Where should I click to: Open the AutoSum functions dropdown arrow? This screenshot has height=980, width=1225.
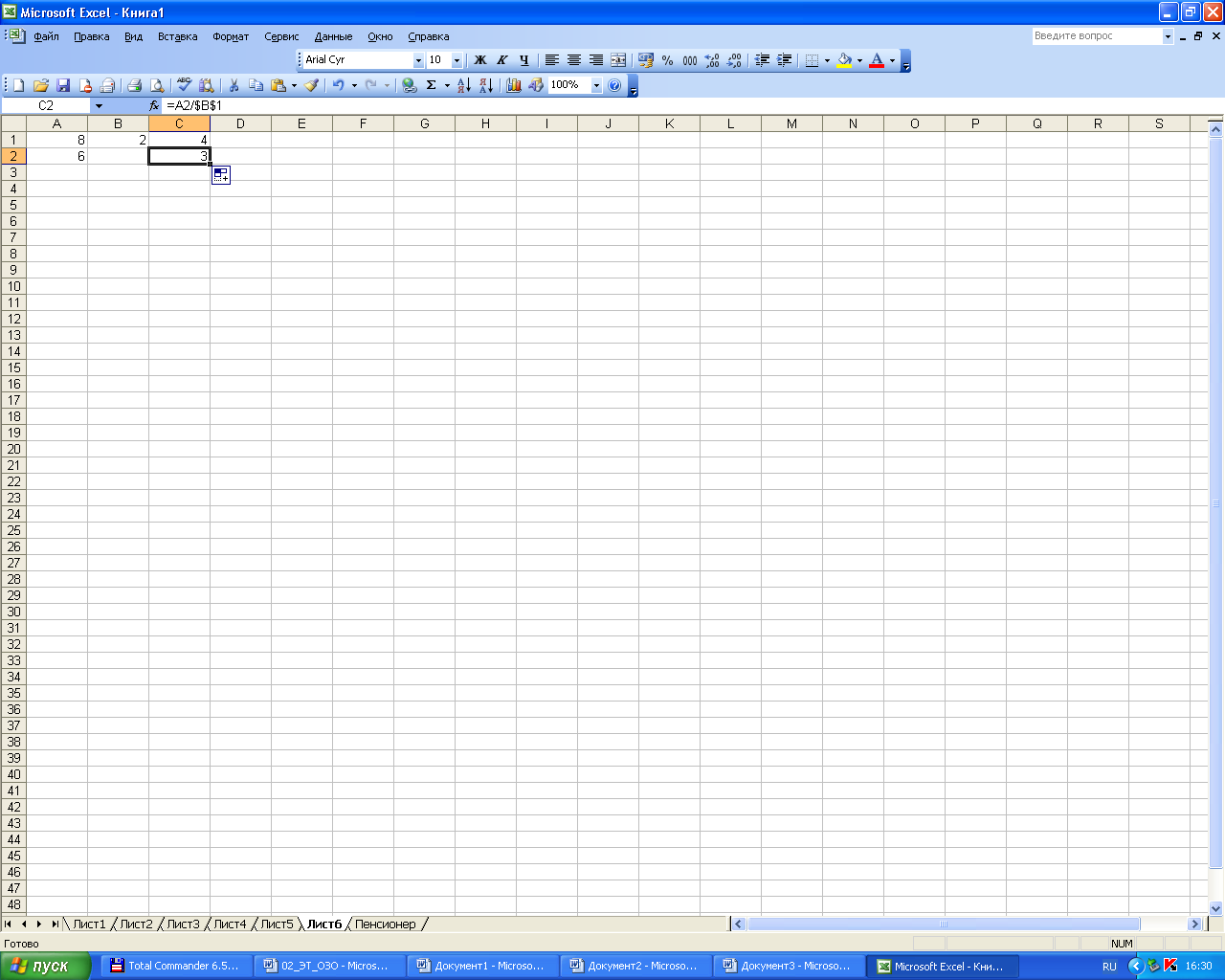tap(447, 85)
